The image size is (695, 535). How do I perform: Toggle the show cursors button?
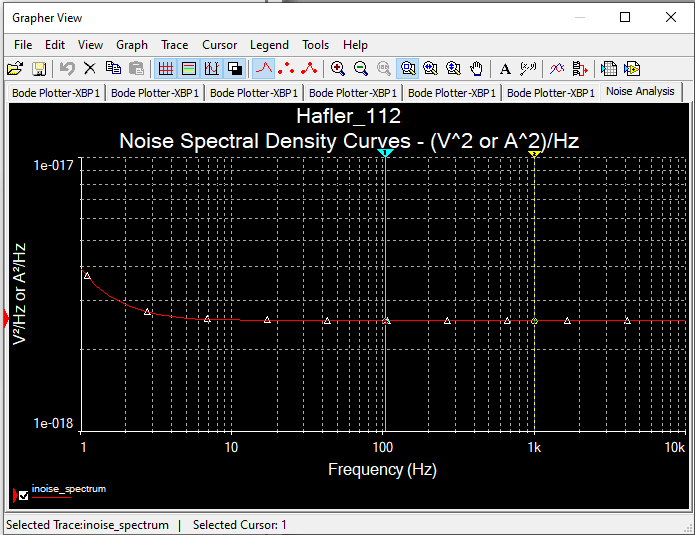(212, 69)
